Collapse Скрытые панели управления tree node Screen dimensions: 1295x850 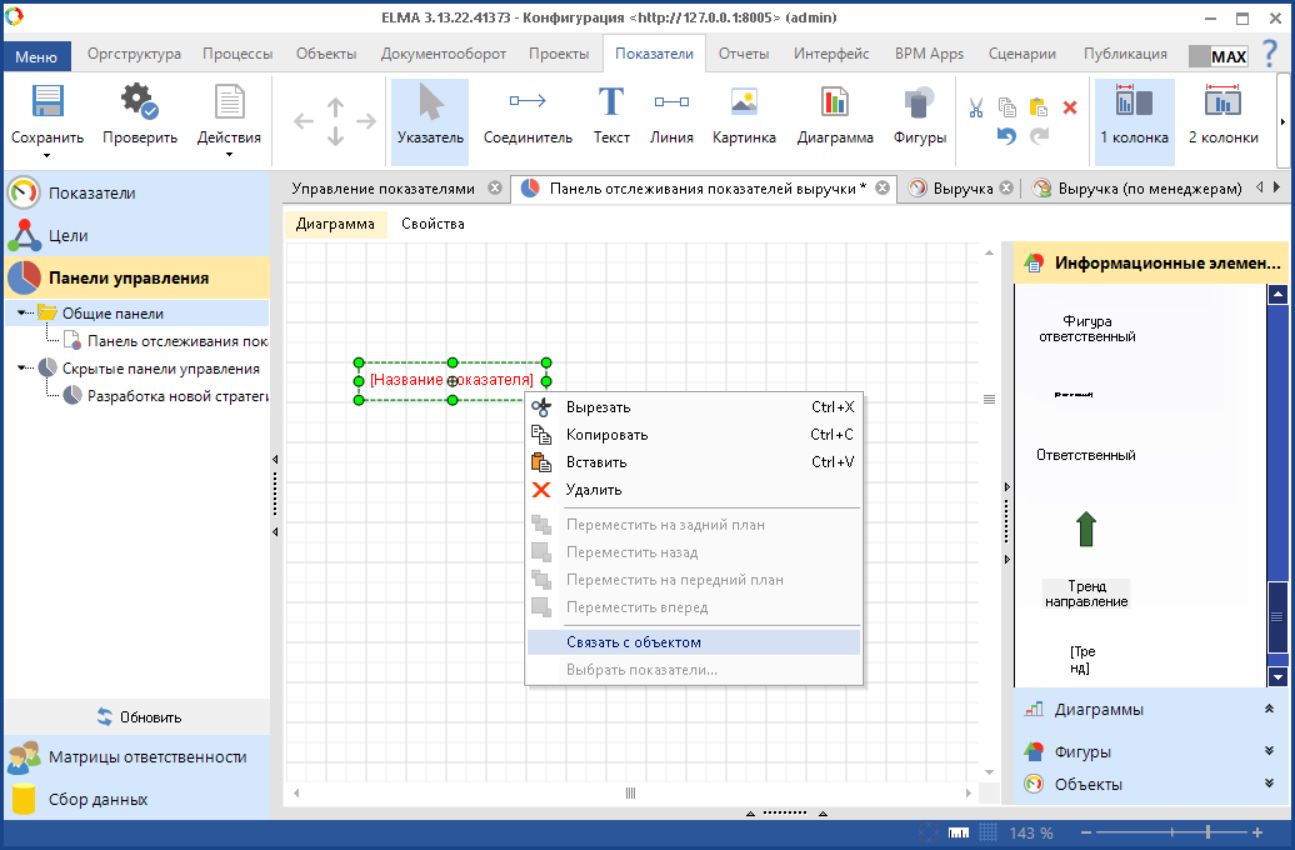[23, 368]
